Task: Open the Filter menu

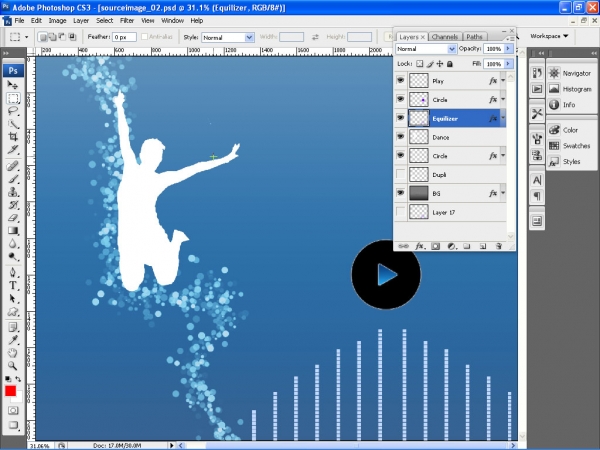Action: (127, 21)
